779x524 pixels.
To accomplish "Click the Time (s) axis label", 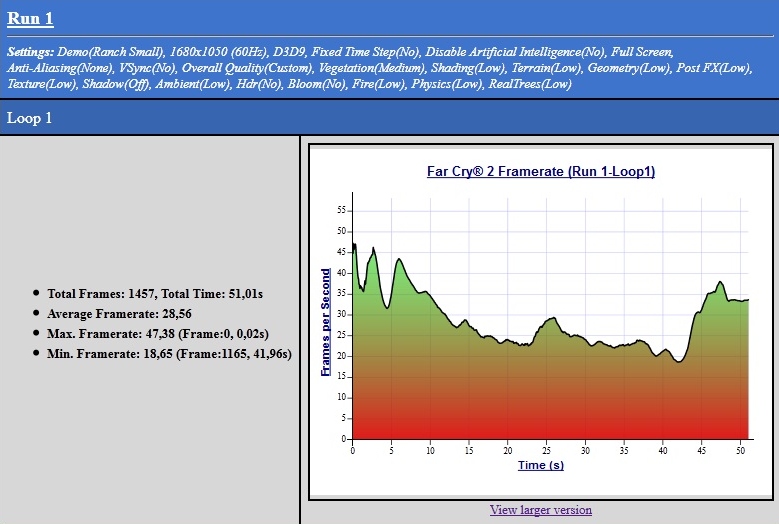I will [x=540, y=465].
